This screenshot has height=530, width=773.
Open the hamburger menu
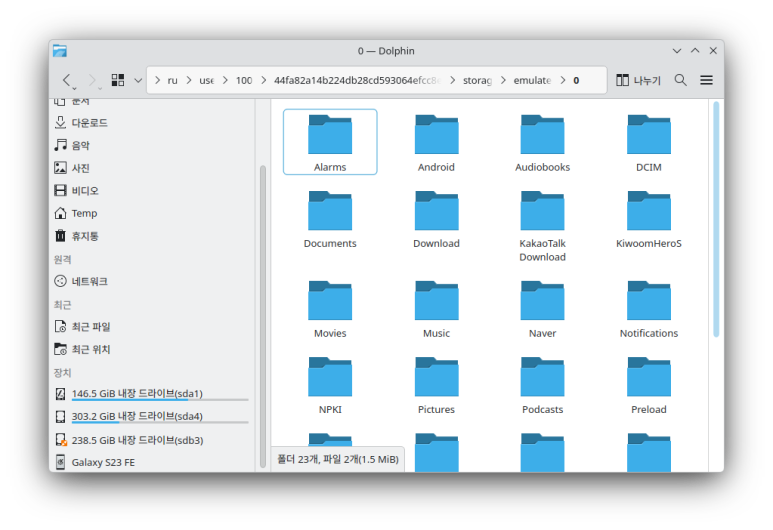pyautogui.click(x=706, y=80)
